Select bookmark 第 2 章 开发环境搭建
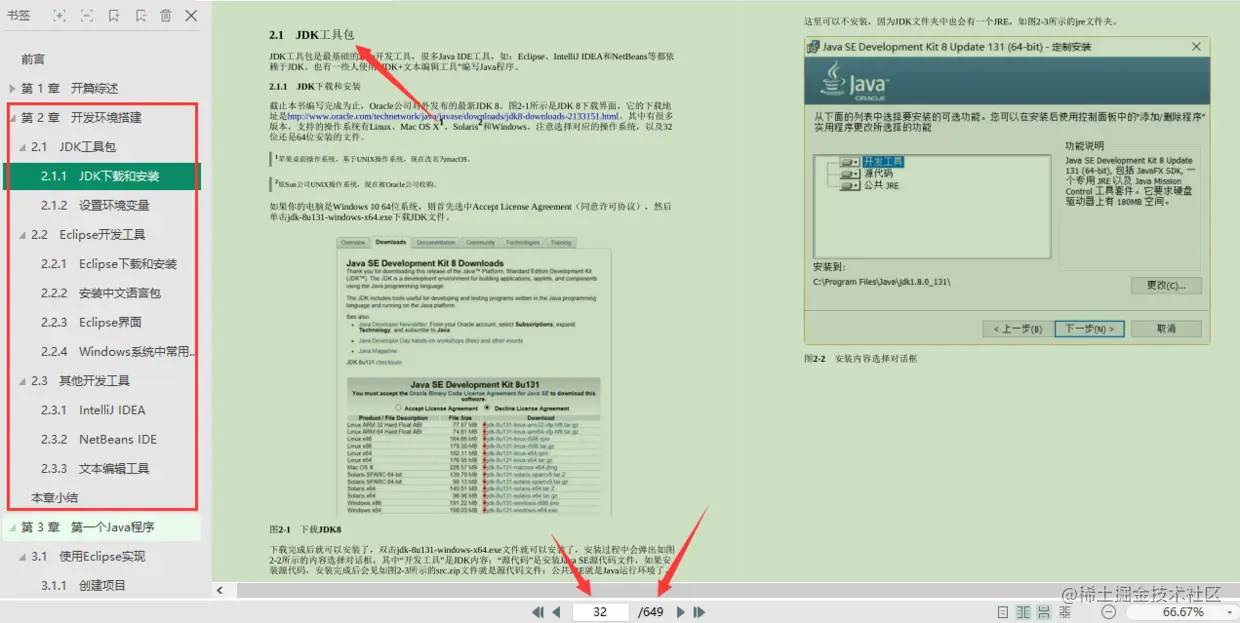Viewport: 1240px width, 623px height. [x=81, y=118]
